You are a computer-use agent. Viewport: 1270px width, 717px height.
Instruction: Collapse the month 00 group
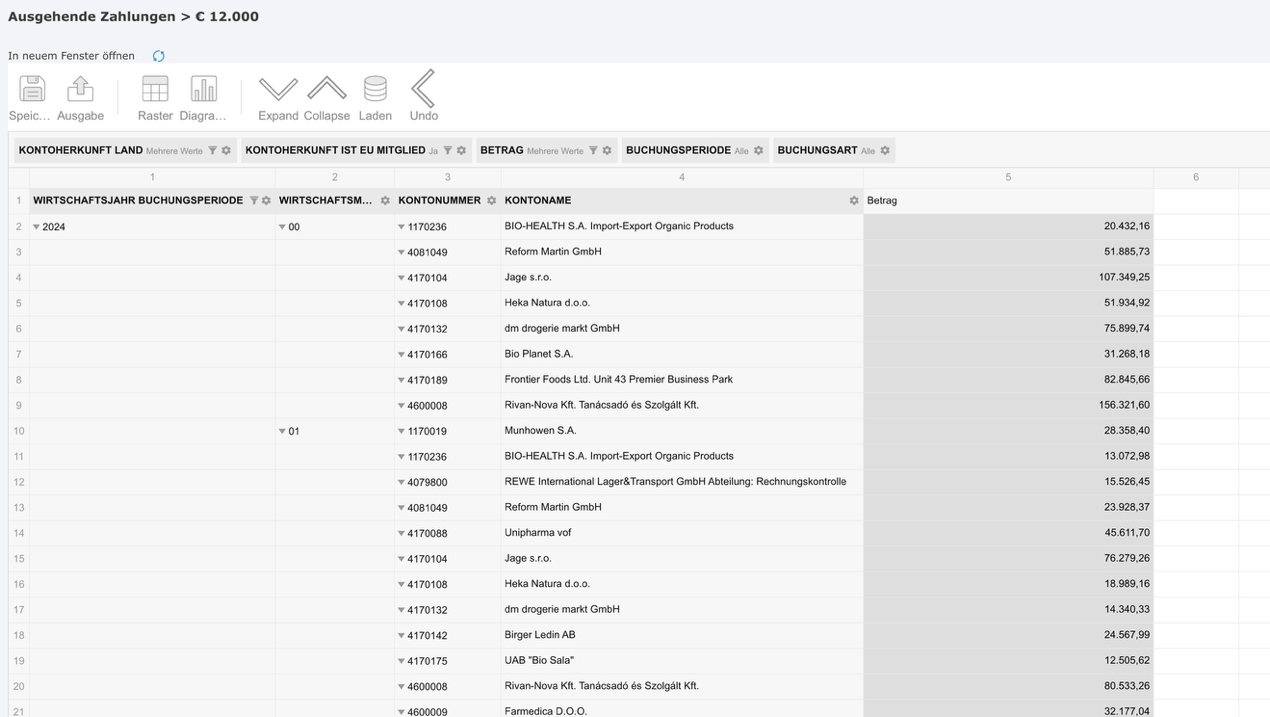tap(283, 227)
